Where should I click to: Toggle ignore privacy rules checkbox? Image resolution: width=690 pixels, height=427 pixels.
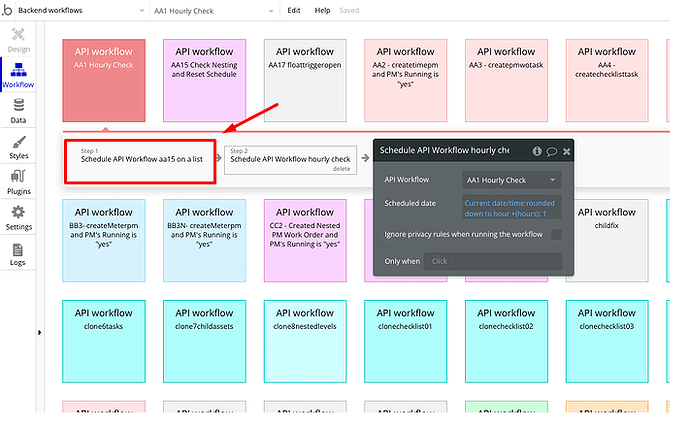(556, 234)
